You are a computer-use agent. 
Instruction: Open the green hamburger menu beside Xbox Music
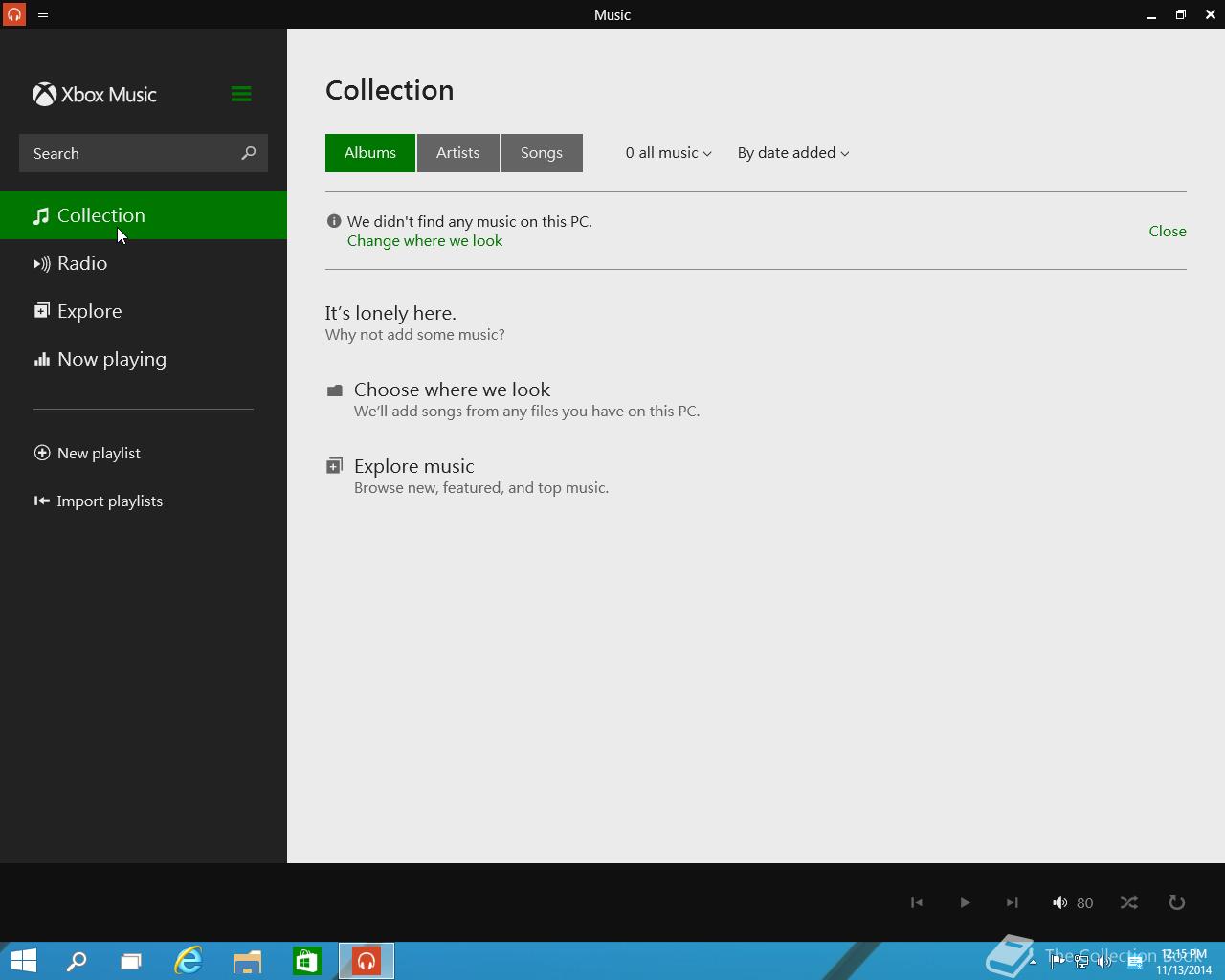(x=241, y=94)
